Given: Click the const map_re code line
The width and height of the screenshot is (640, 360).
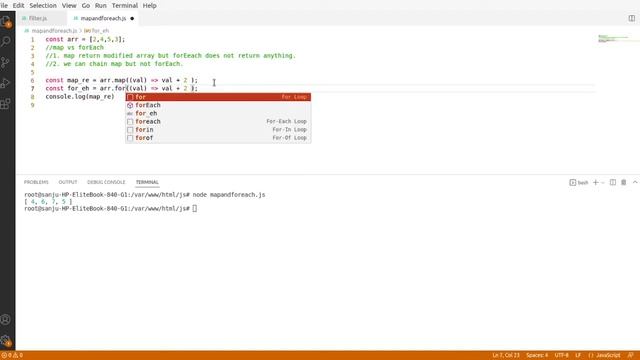Looking at the screenshot, I should [121, 80].
